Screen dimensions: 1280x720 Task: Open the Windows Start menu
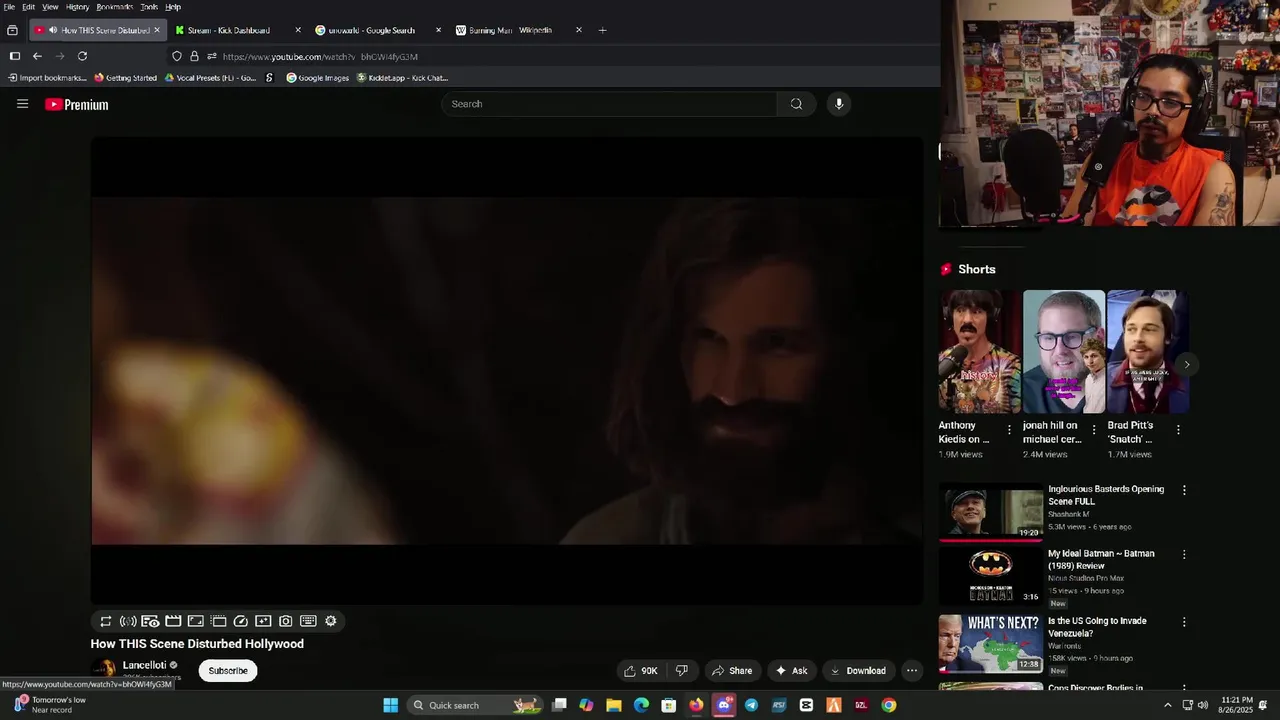click(x=390, y=705)
